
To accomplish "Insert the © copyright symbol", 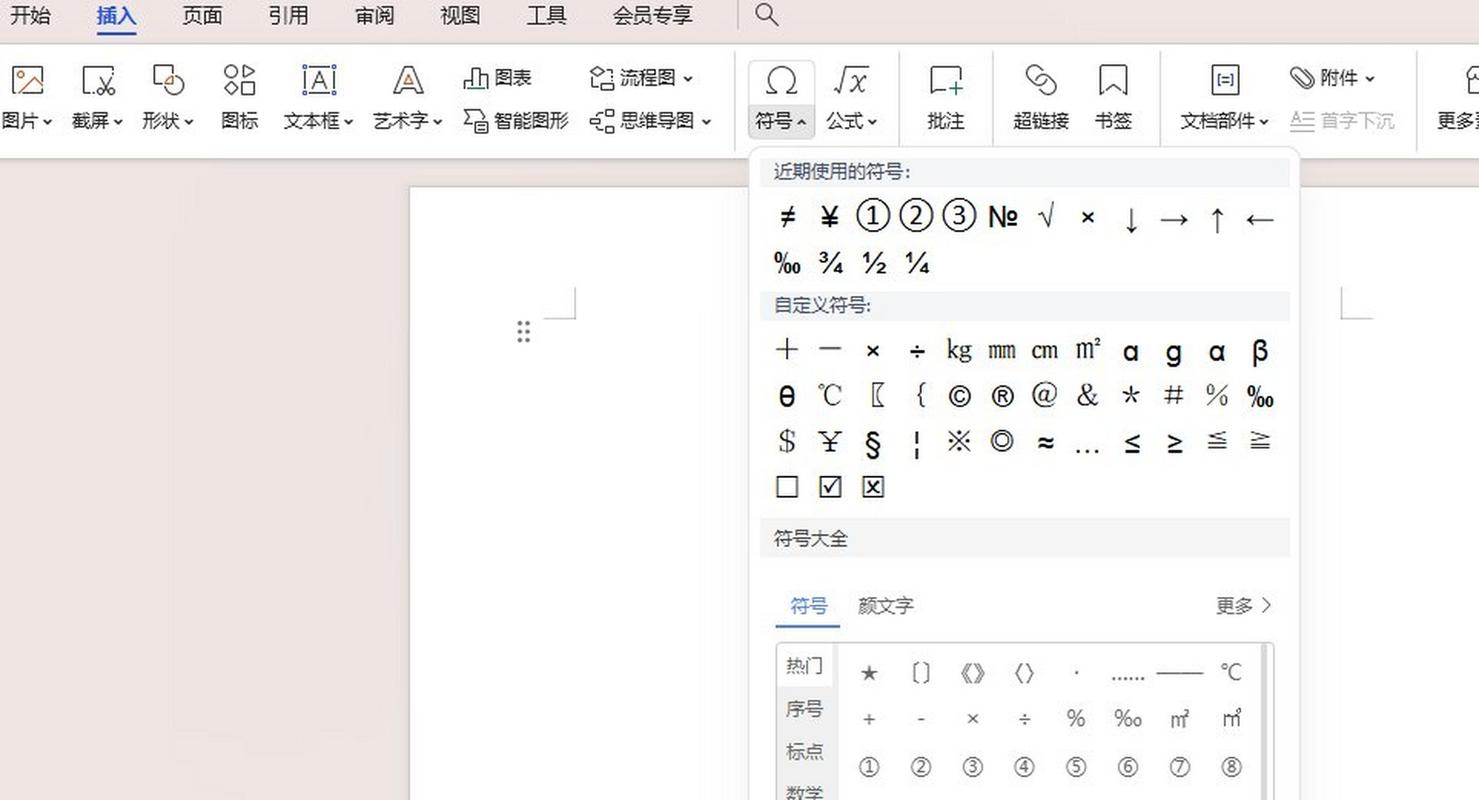I will (x=959, y=396).
